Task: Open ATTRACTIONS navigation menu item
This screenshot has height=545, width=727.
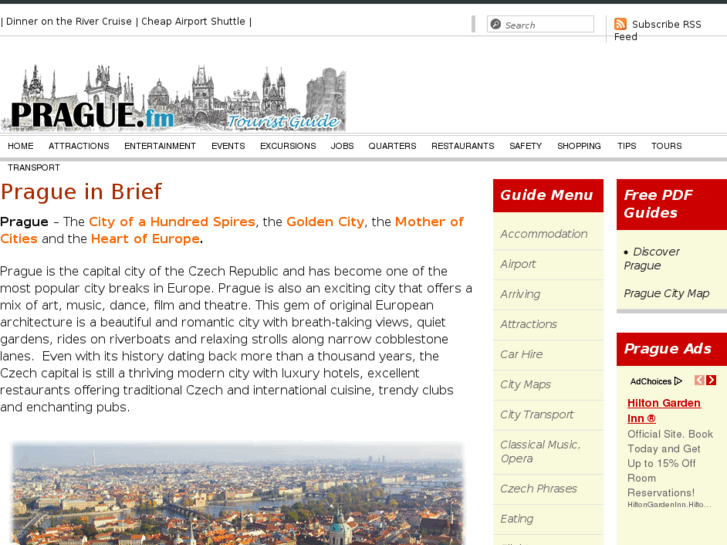Action: [x=79, y=146]
